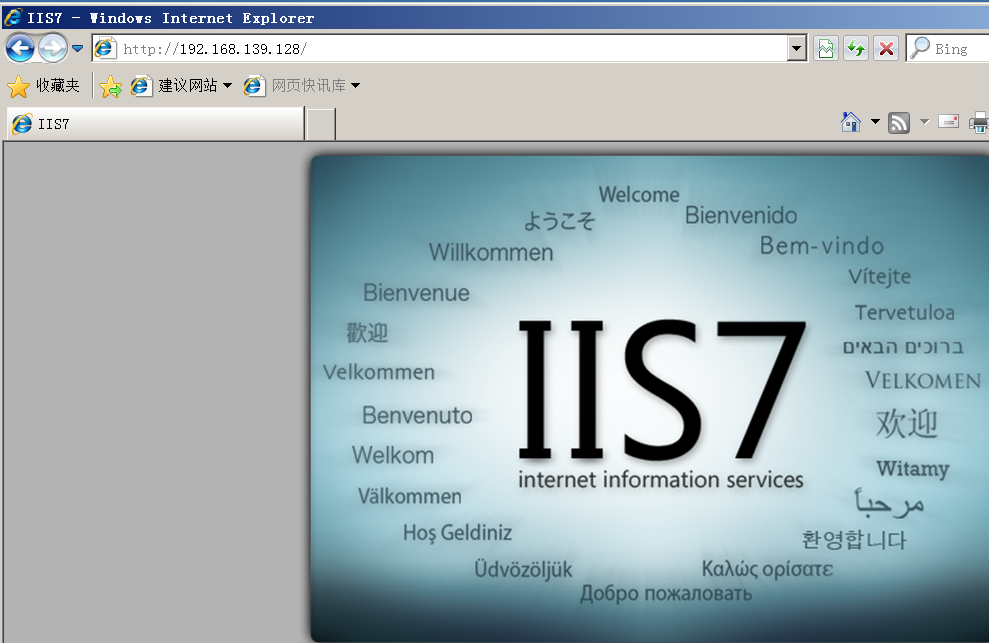The image size is (989, 643).
Task: Click the 'Tervetuloa' text
Action: tap(904, 312)
